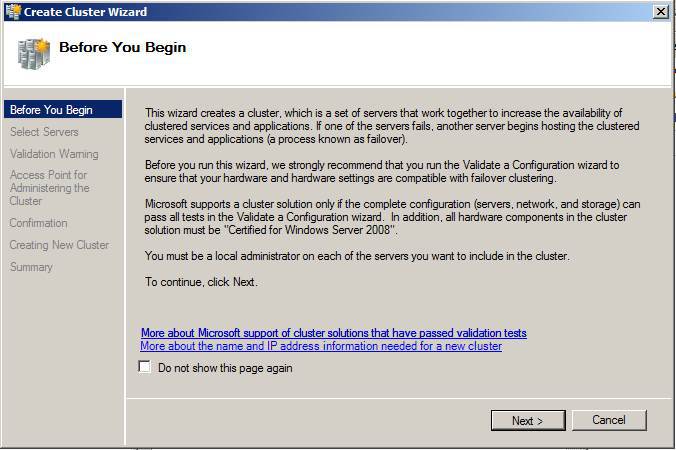Open the Summary step in sidebar
The height and width of the screenshot is (450, 676).
(x=31, y=267)
